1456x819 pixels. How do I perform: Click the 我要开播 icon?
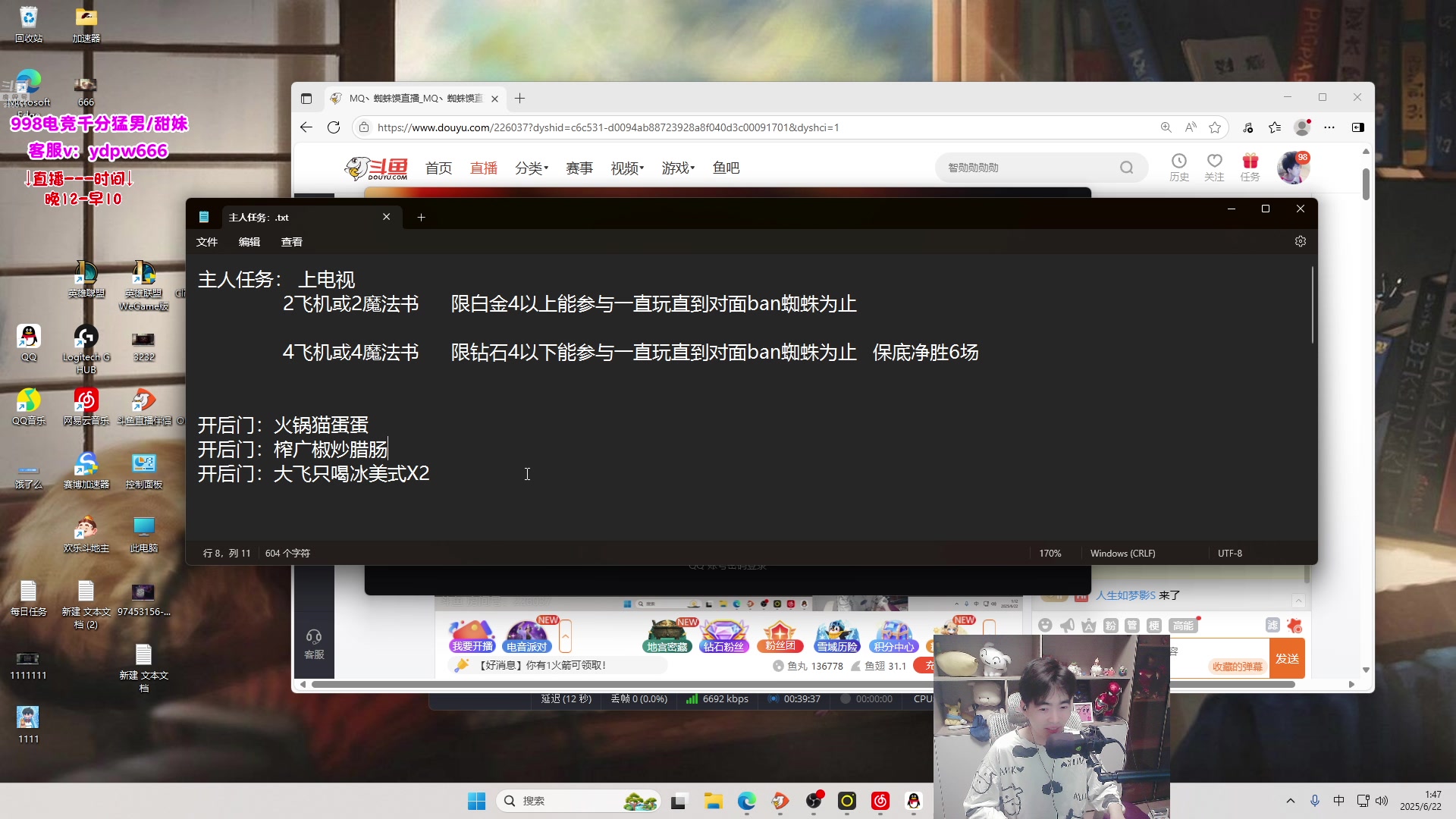tap(472, 636)
